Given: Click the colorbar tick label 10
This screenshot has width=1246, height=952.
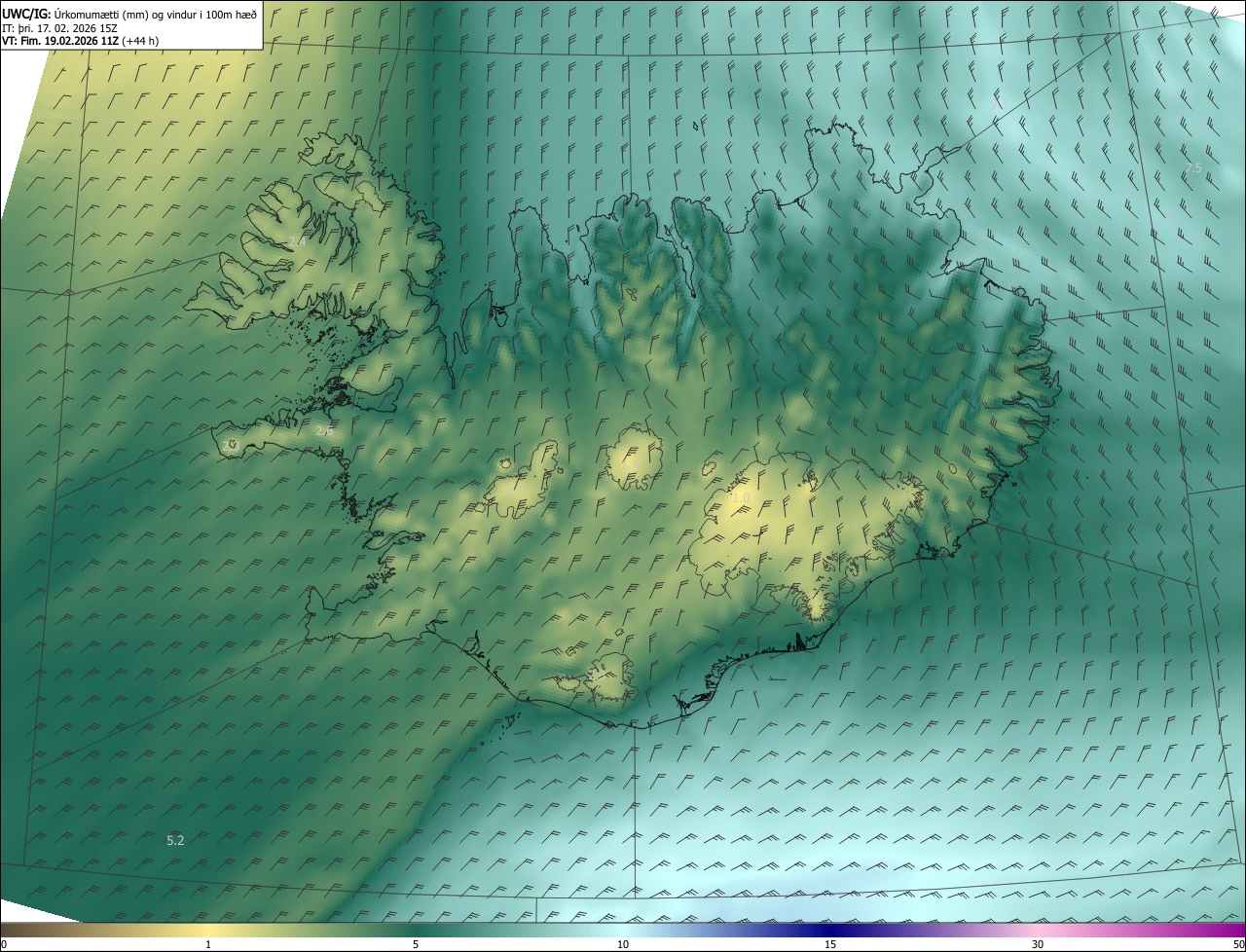Looking at the screenshot, I should (623, 944).
